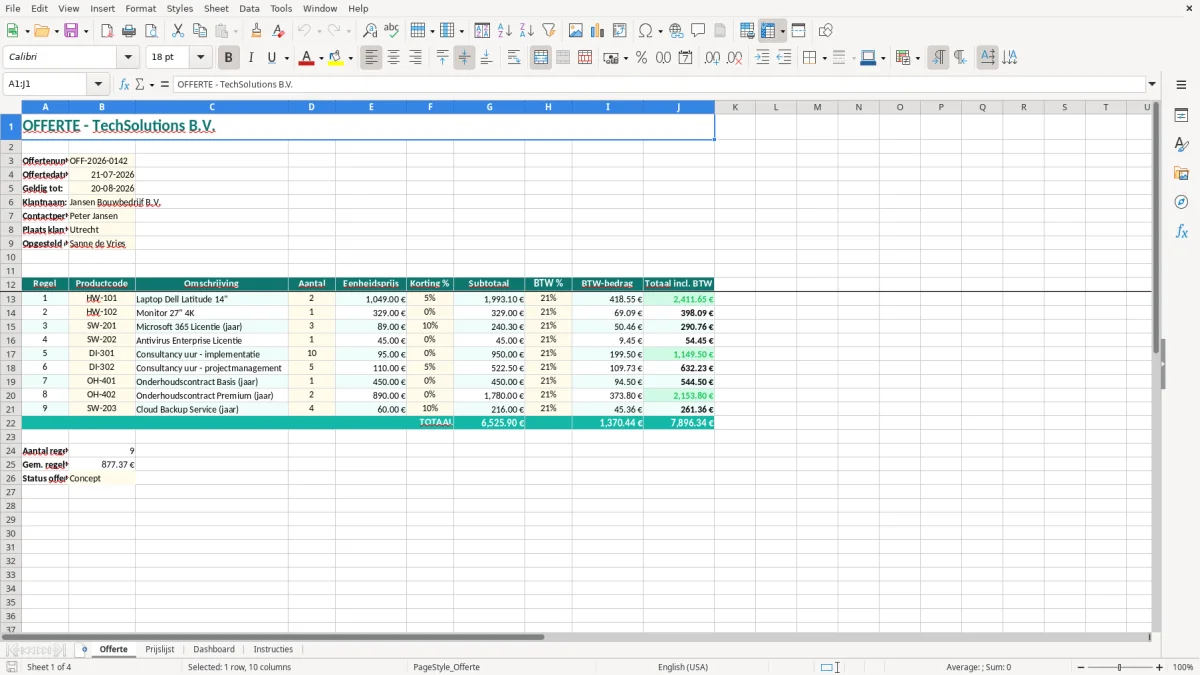
Task: Open the Sidebar Navigator compass icon
Action: pyautogui.click(x=1181, y=202)
